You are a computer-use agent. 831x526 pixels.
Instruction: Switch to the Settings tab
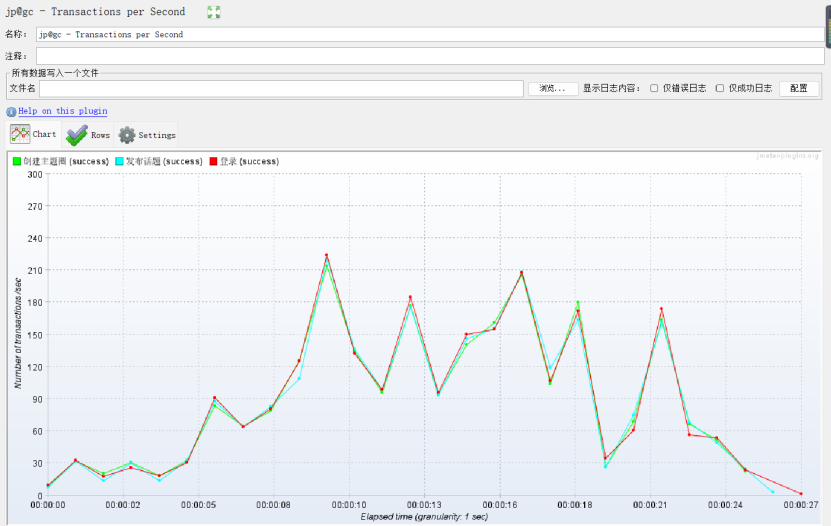pyautogui.click(x=146, y=135)
